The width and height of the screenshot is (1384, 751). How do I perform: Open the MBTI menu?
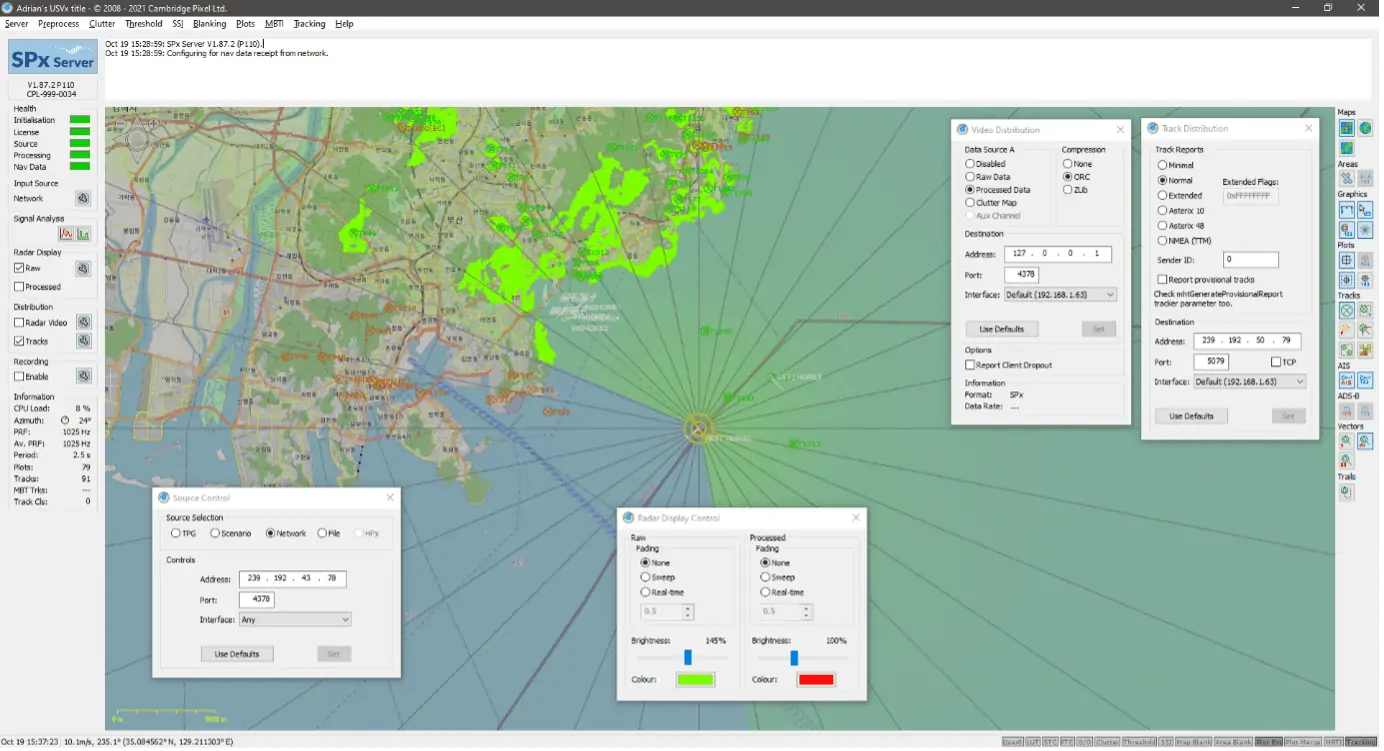click(274, 24)
